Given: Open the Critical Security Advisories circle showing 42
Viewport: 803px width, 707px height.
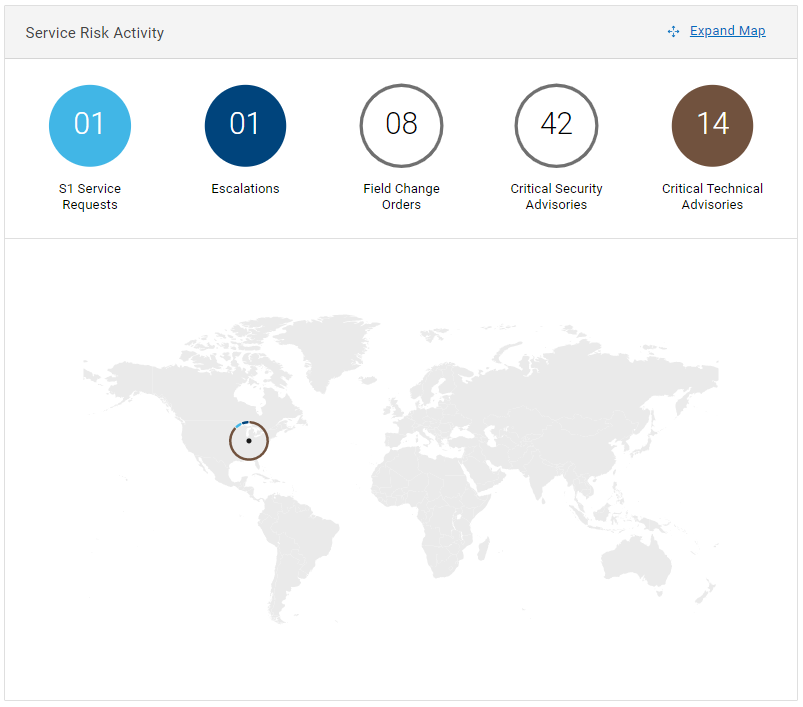Looking at the screenshot, I should coord(556,125).
